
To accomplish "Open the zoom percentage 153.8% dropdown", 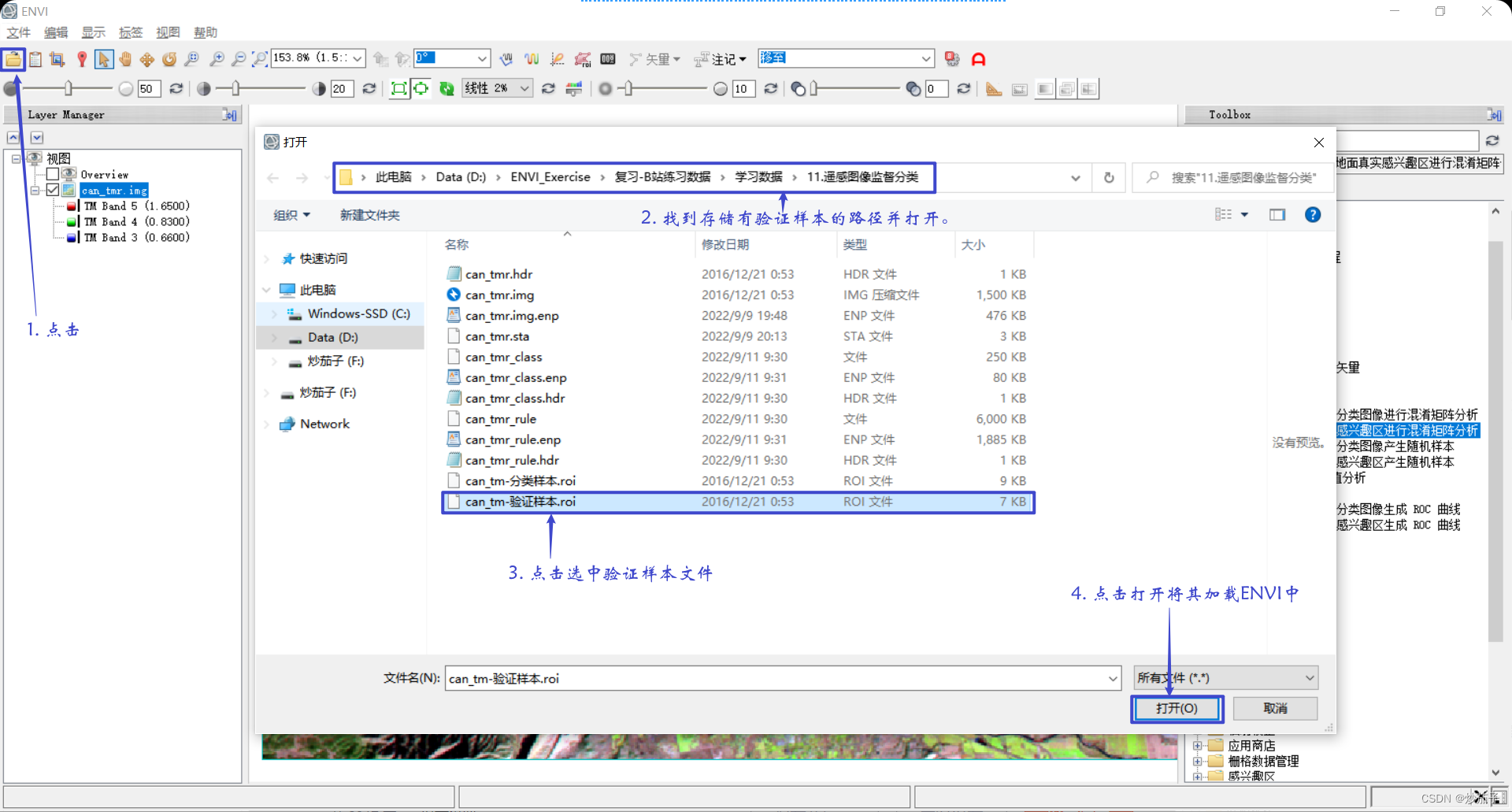I will [357, 58].
